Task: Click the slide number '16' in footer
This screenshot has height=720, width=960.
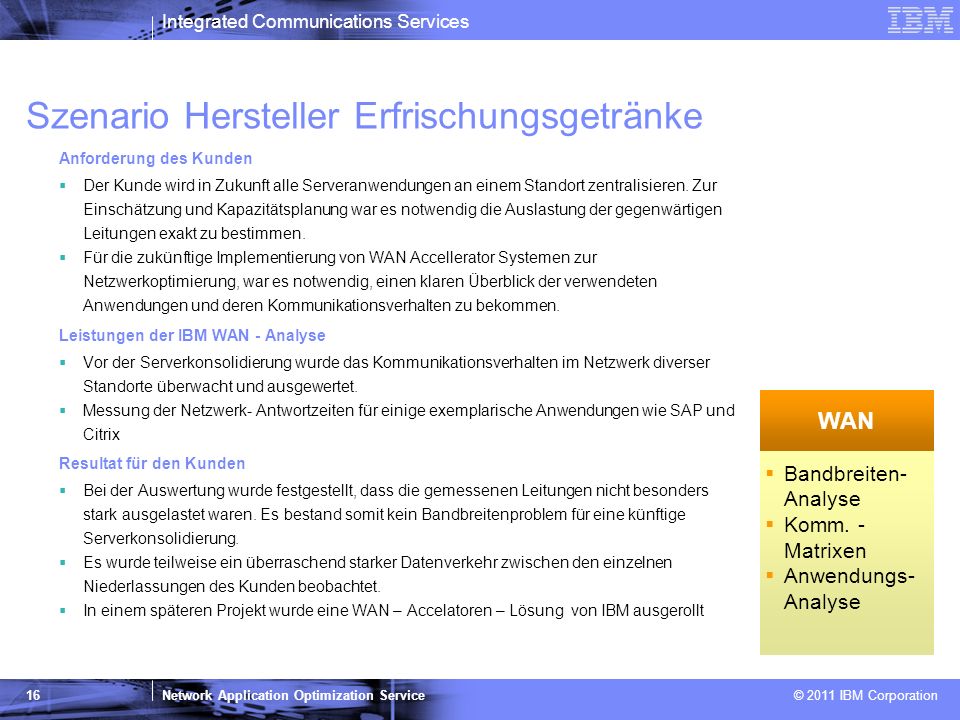Action: coord(33,695)
